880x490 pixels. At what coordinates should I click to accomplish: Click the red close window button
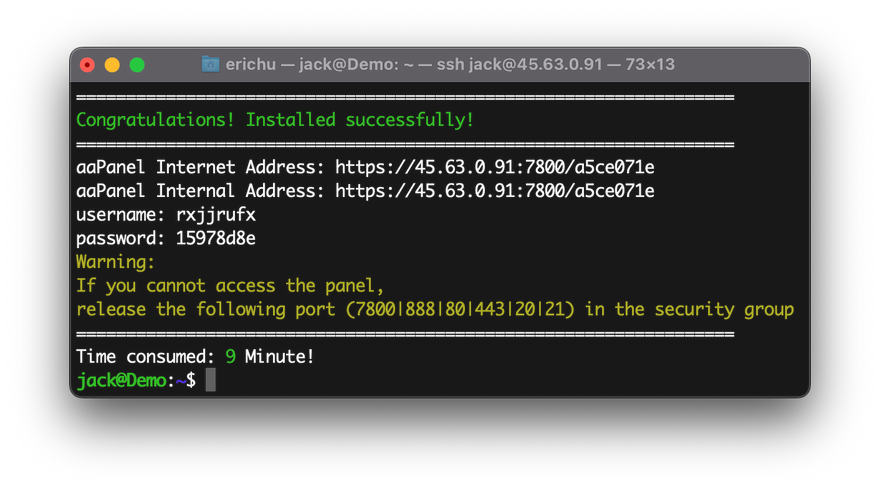click(x=88, y=65)
